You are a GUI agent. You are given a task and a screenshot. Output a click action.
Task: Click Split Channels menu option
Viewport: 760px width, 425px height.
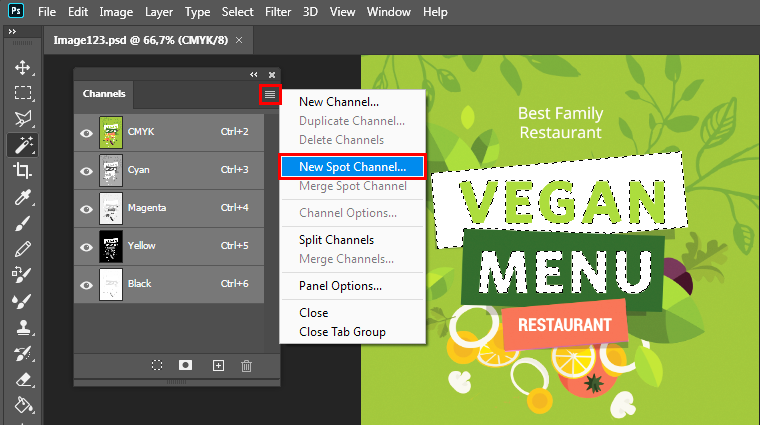(336, 240)
